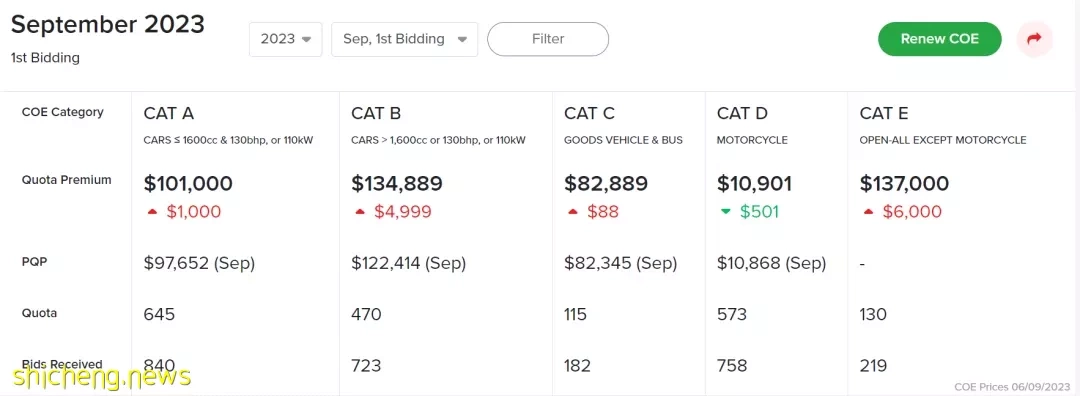Click the red up arrow beside $88
Screen dimensions: 1080x396
pos(572,212)
